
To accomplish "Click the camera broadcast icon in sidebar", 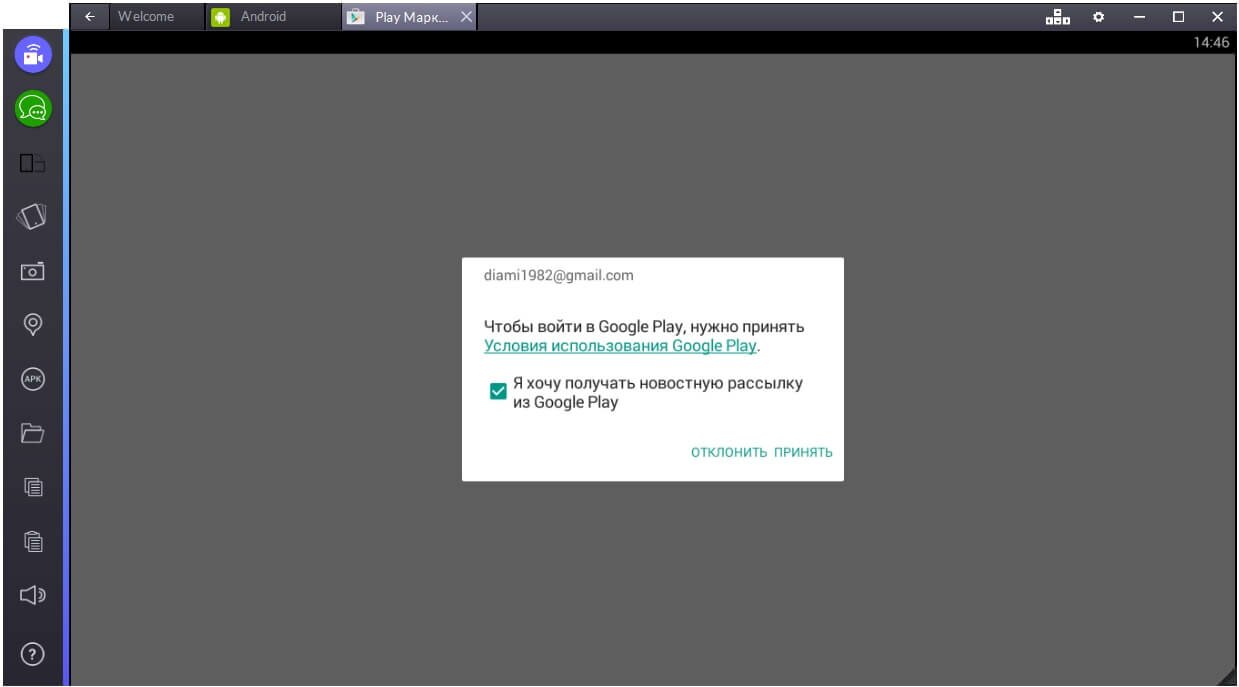I will (33, 55).
